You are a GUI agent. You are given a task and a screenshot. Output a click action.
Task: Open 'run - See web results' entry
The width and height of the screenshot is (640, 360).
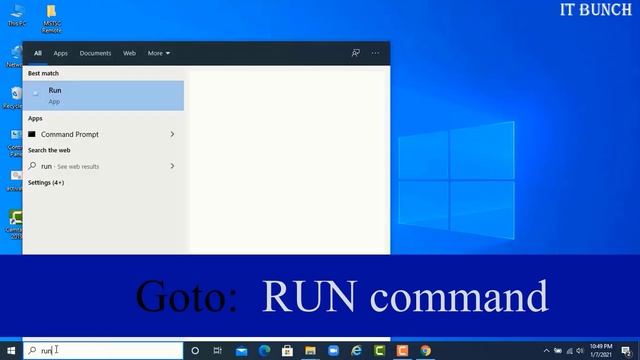pos(103,166)
